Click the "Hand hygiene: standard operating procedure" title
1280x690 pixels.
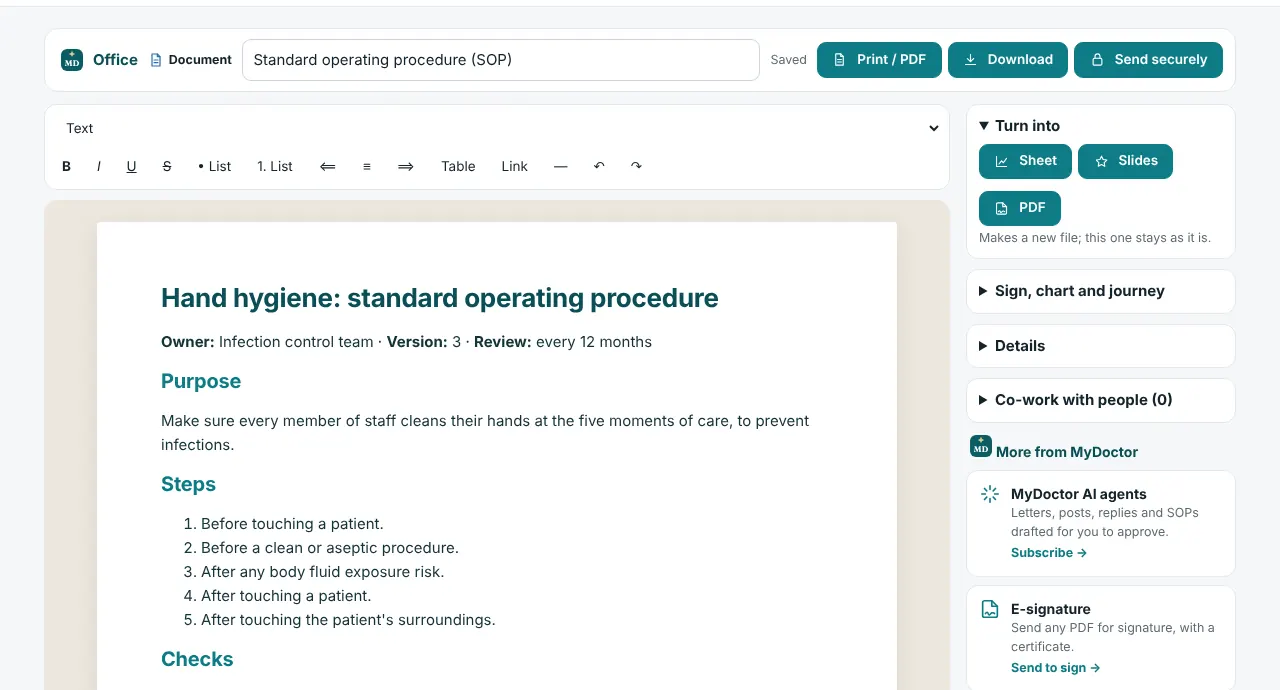tap(440, 298)
